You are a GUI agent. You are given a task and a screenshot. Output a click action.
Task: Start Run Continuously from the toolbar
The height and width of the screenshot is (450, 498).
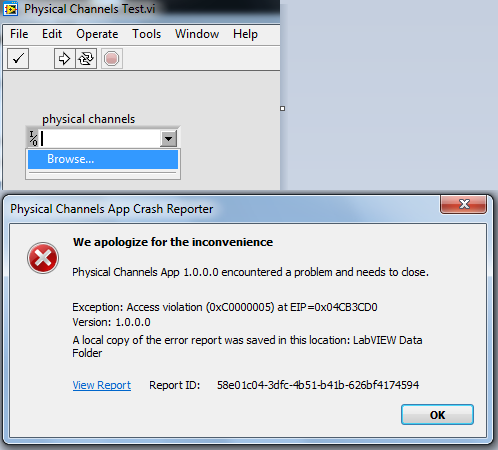click(x=86, y=59)
